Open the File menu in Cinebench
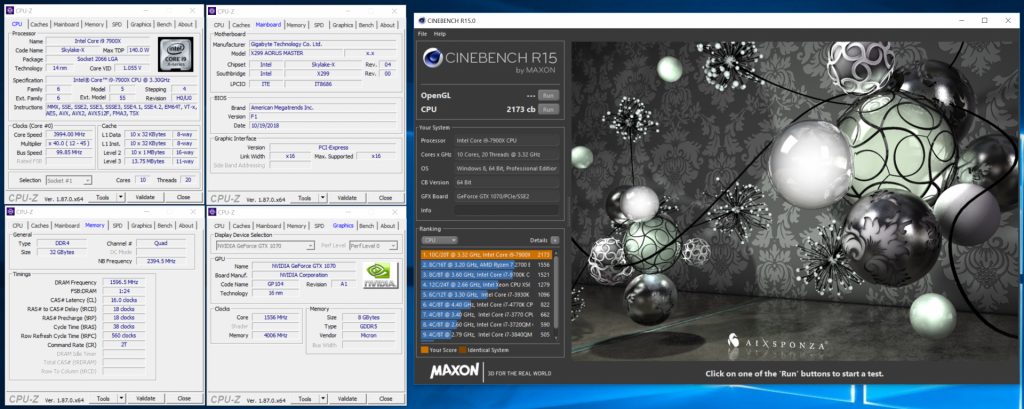1024x409 pixels. click(x=423, y=33)
